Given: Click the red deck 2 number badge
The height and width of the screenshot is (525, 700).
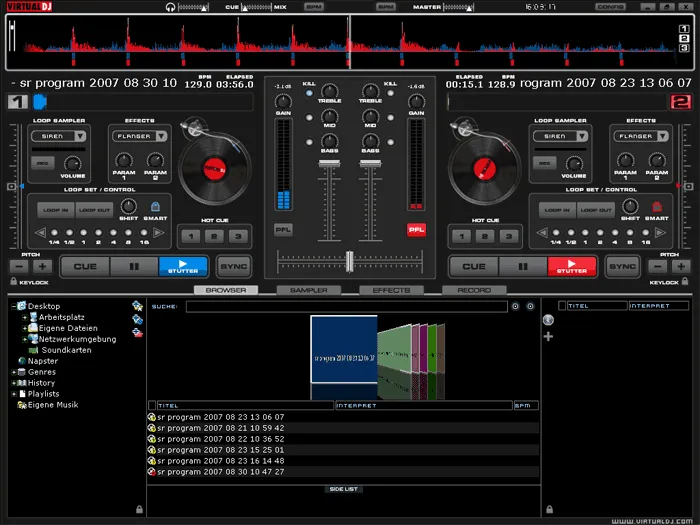Looking at the screenshot, I should (x=681, y=102).
